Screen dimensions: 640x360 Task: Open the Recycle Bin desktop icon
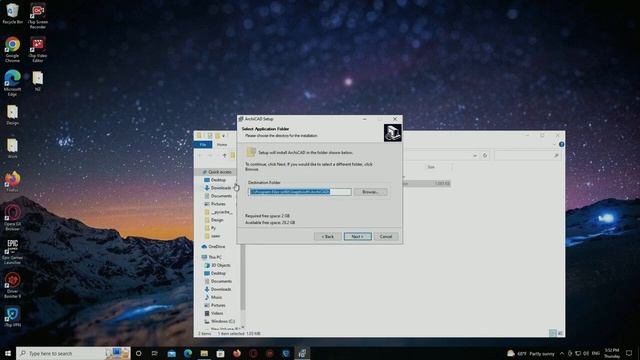pyautogui.click(x=12, y=13)
